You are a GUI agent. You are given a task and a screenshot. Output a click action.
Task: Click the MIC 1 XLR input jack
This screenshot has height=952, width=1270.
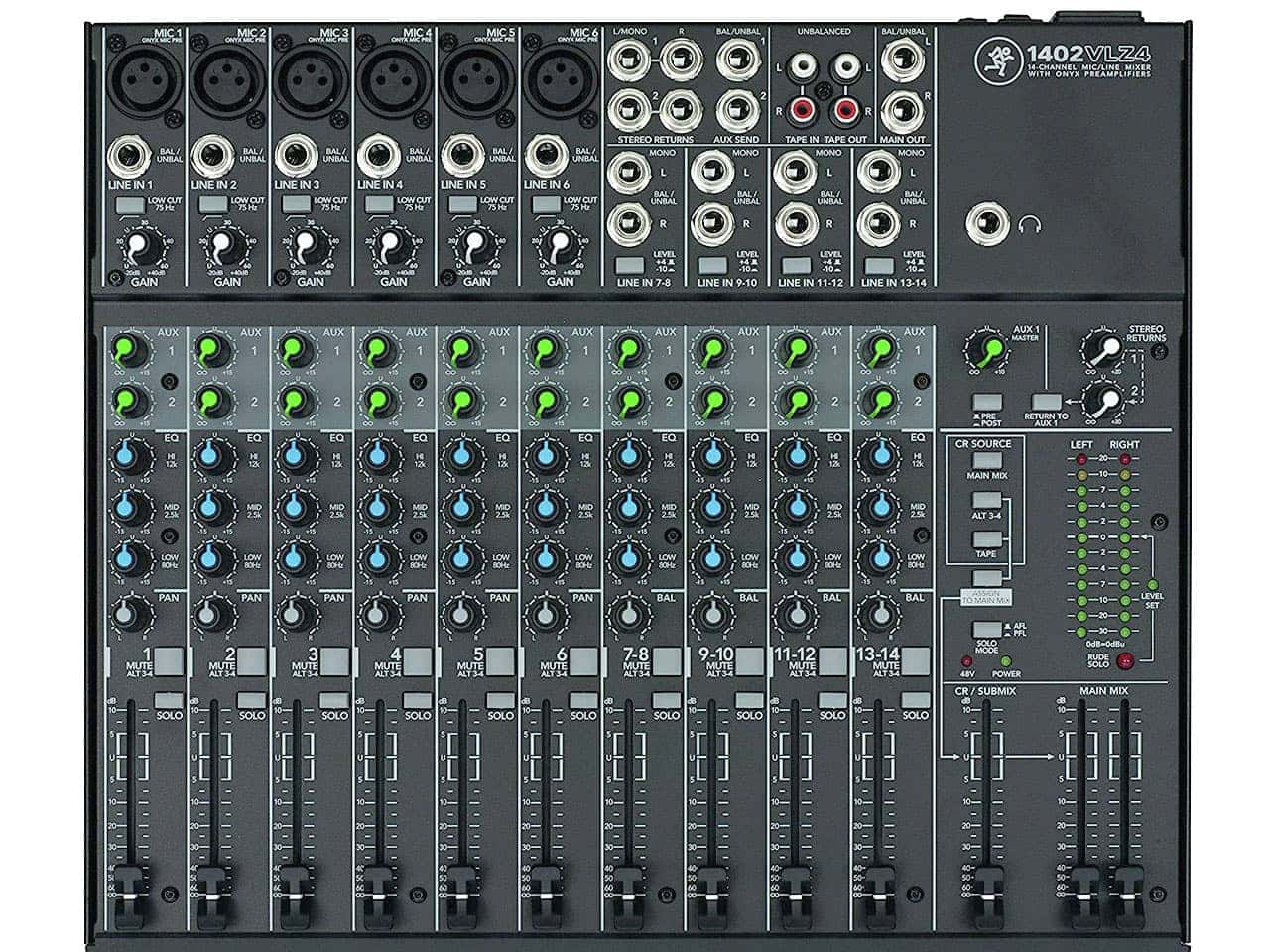[145, 83]
